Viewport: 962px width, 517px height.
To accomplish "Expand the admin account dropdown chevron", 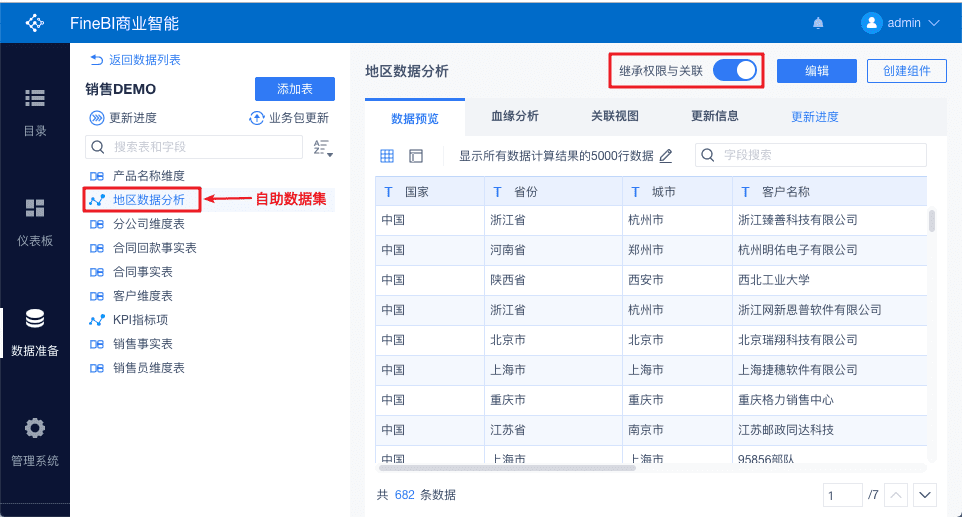I will pyautogui.click(x=934, y=23).
